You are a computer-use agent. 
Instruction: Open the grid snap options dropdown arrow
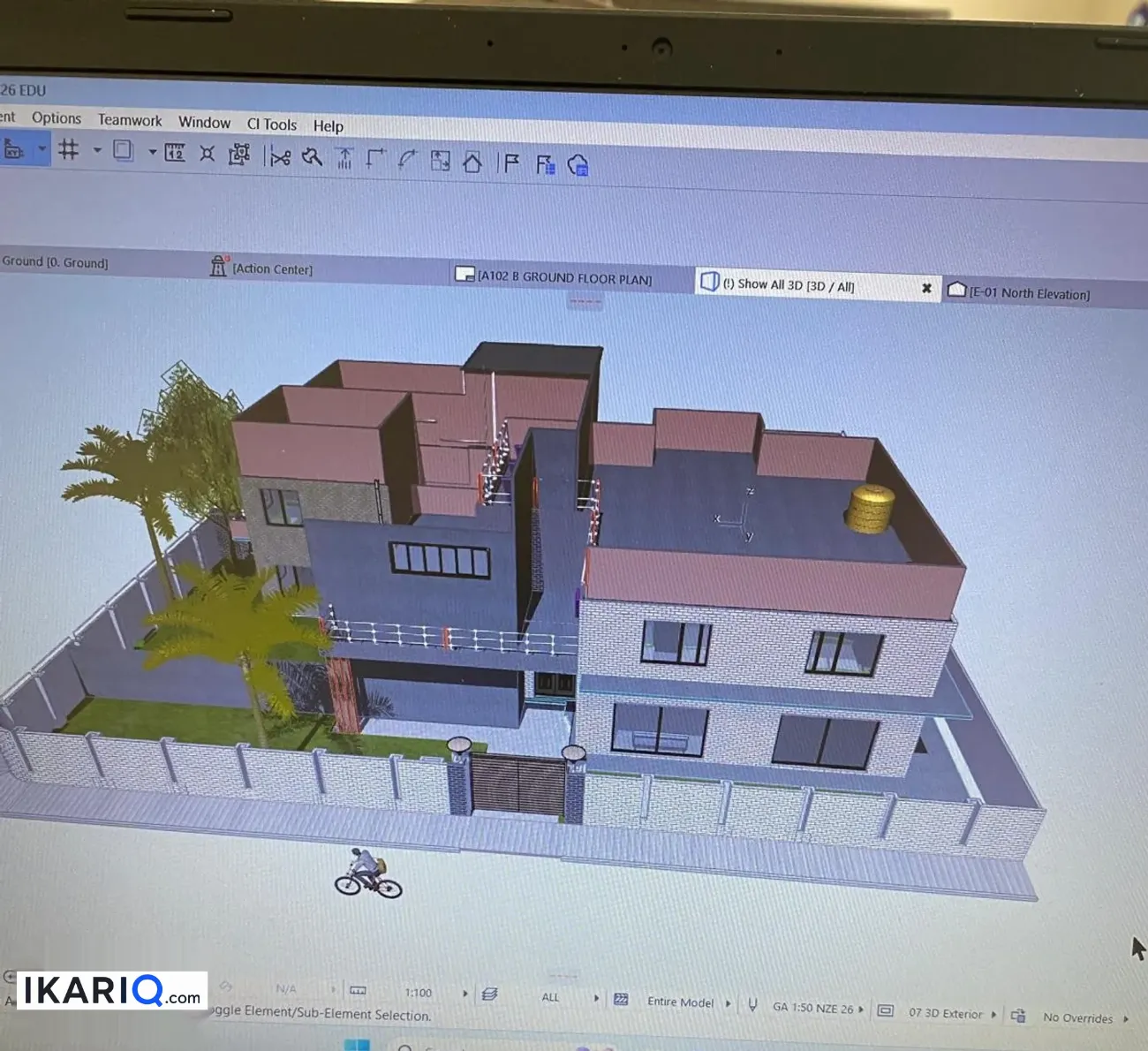tap(97, 151)
